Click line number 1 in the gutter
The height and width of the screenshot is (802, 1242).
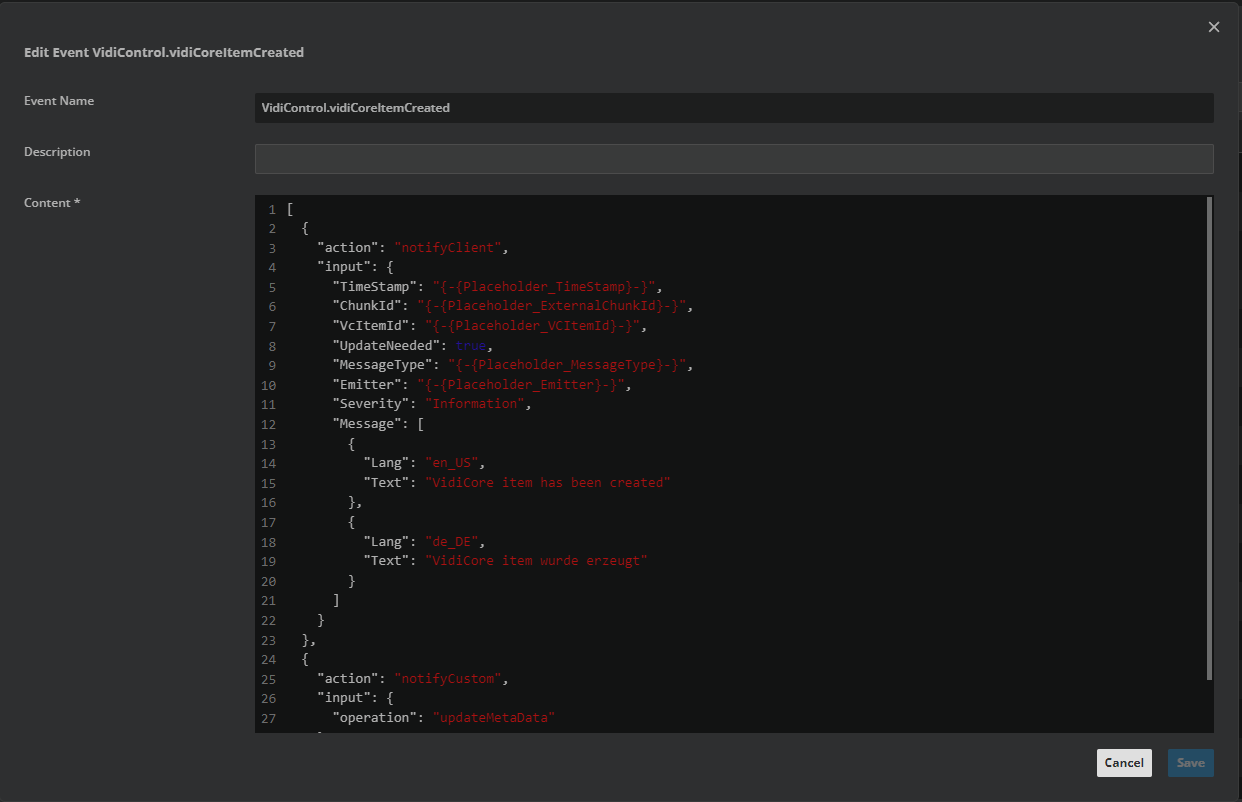(270, 209)
